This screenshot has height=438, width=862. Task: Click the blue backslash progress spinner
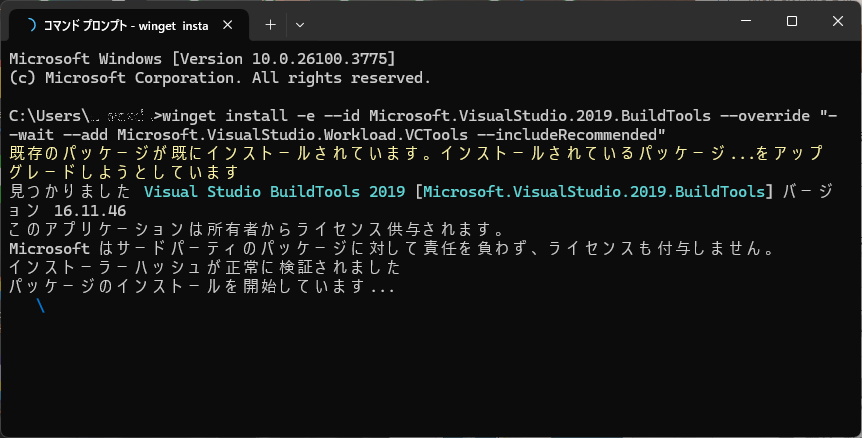[41, 306]
